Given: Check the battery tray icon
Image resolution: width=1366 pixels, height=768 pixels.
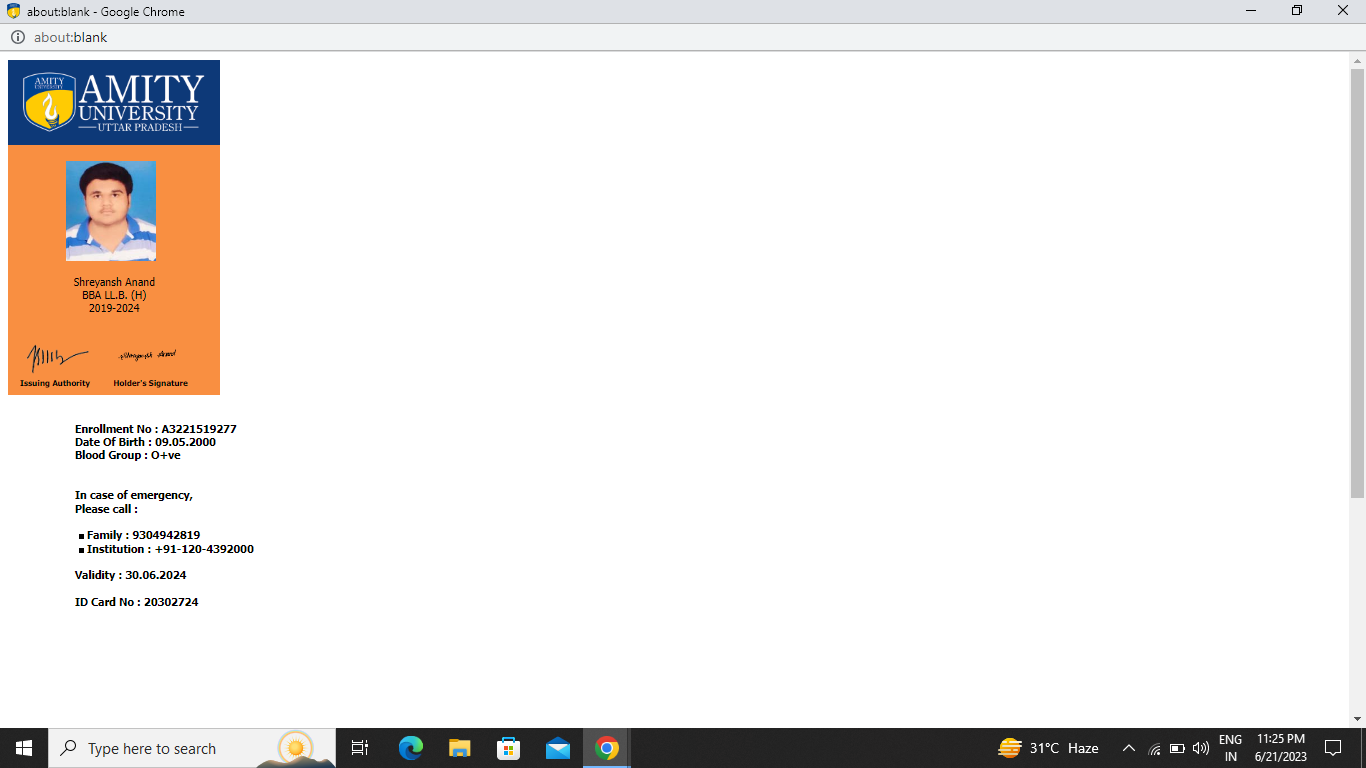Looking at the screenshot, I should [1177, 748].
